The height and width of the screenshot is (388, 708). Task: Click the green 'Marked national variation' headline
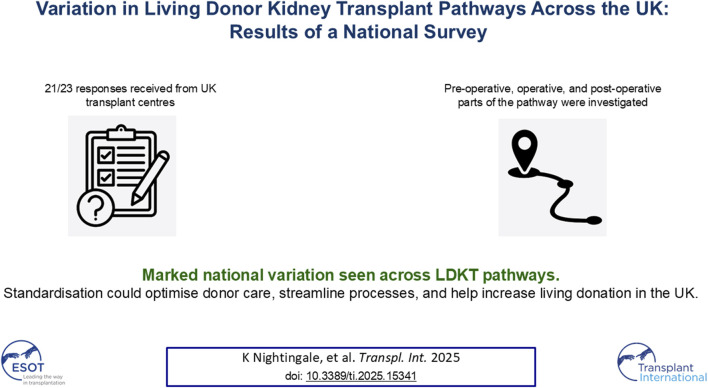coord(351,275)
